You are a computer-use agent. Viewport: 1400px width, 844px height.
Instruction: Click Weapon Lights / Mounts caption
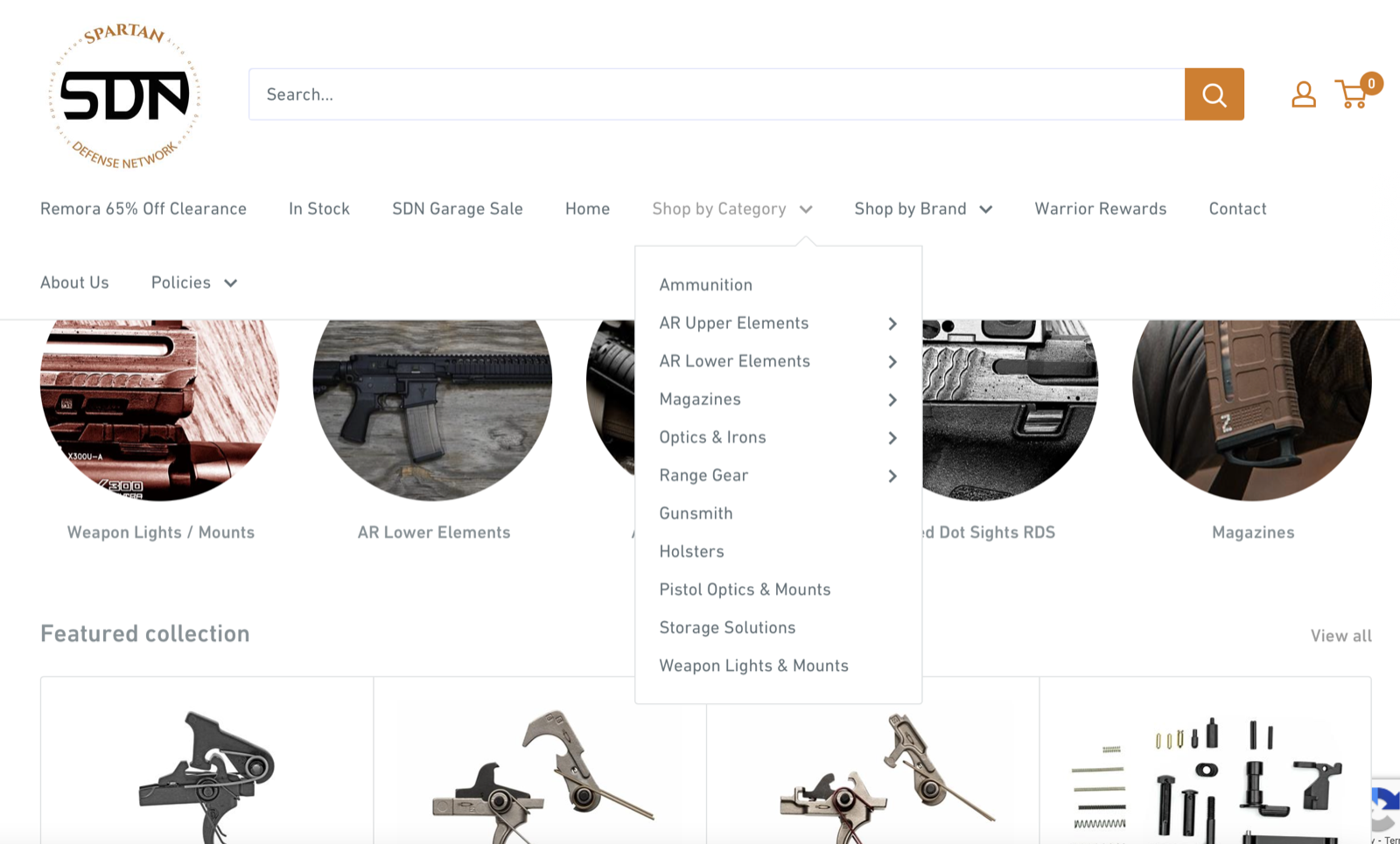161,533
